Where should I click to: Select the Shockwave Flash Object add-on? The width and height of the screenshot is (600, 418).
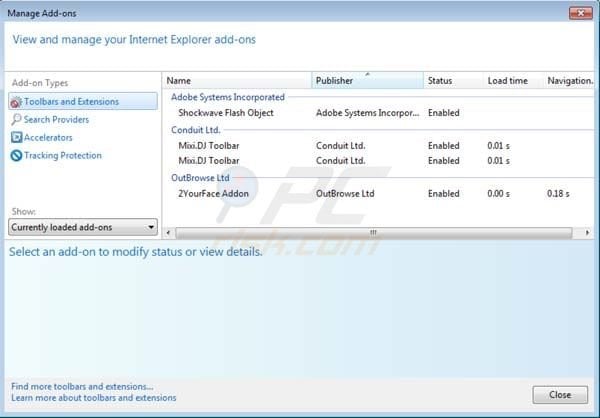(226, 113)
